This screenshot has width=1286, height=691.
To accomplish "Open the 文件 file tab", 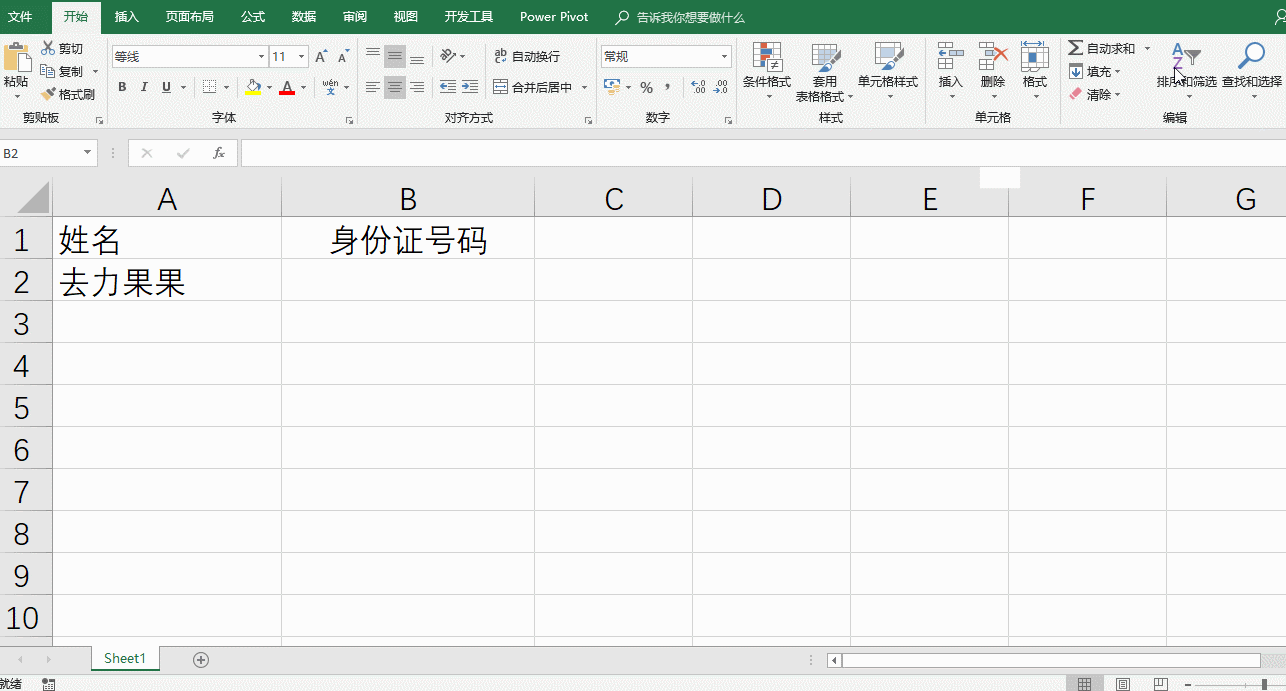I will point(21,17).
